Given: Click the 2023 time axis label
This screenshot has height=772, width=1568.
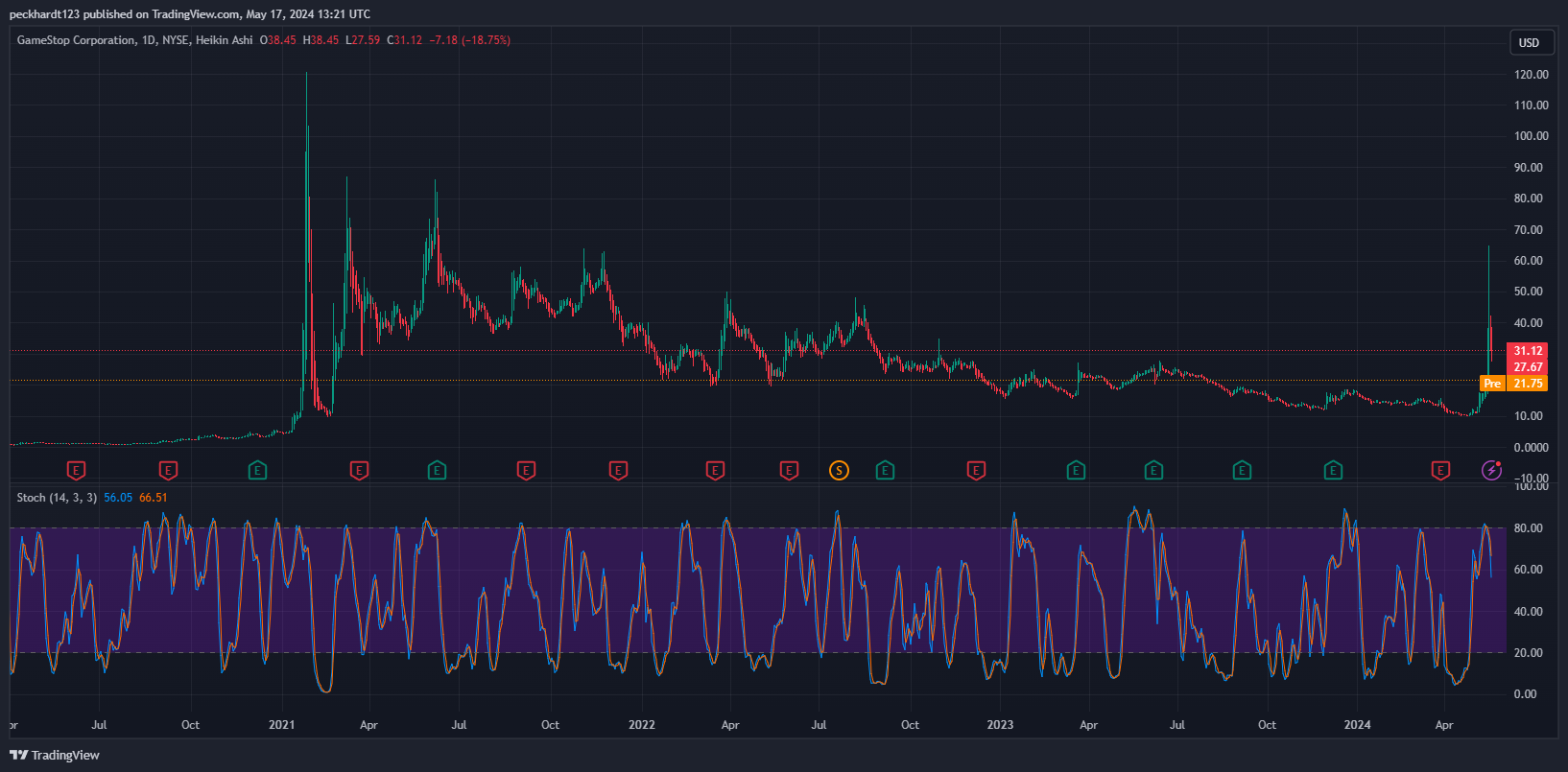Looking at the screenshot, I should point(1000,725).
